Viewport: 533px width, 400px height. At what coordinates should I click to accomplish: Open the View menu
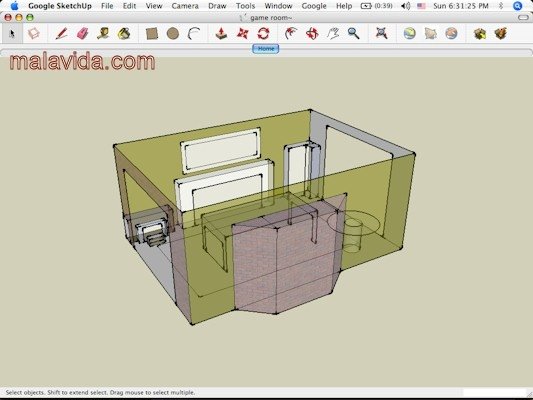pyautogui.click(x=154, y=6)
